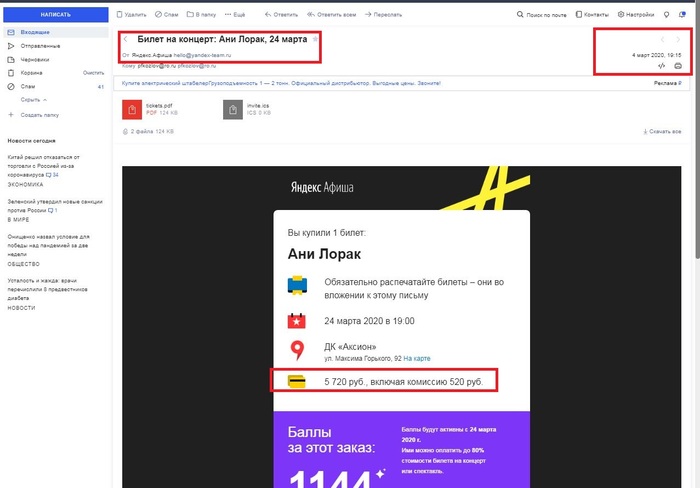700x488 pixels.
Task: Open На карте map link
Action: [x=417, y=359]
